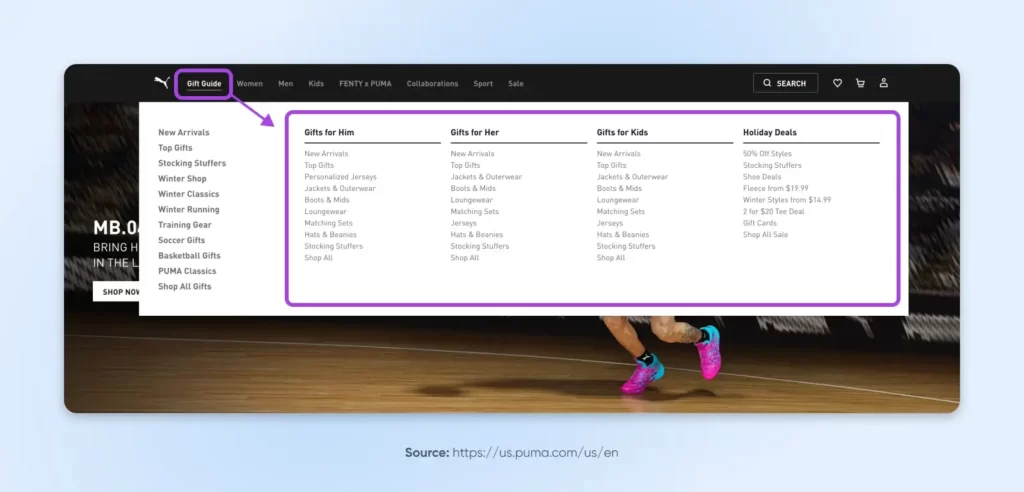Open Gifts for Her heading
The image size is (1024, 492).
click(475, 132)
